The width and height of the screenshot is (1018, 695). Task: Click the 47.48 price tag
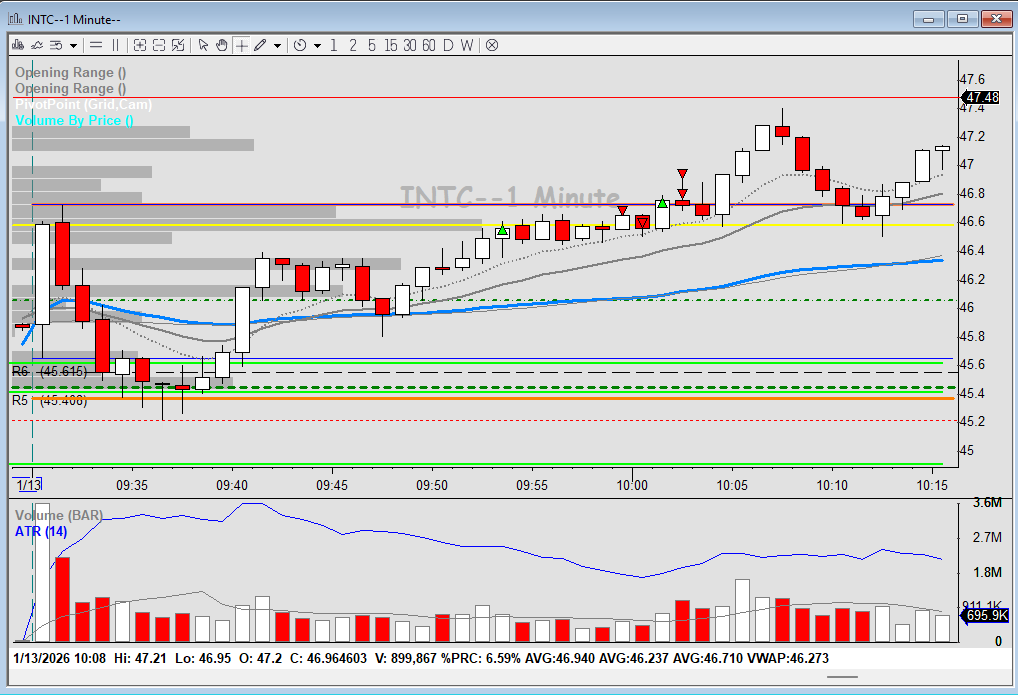tap(980, 97)
